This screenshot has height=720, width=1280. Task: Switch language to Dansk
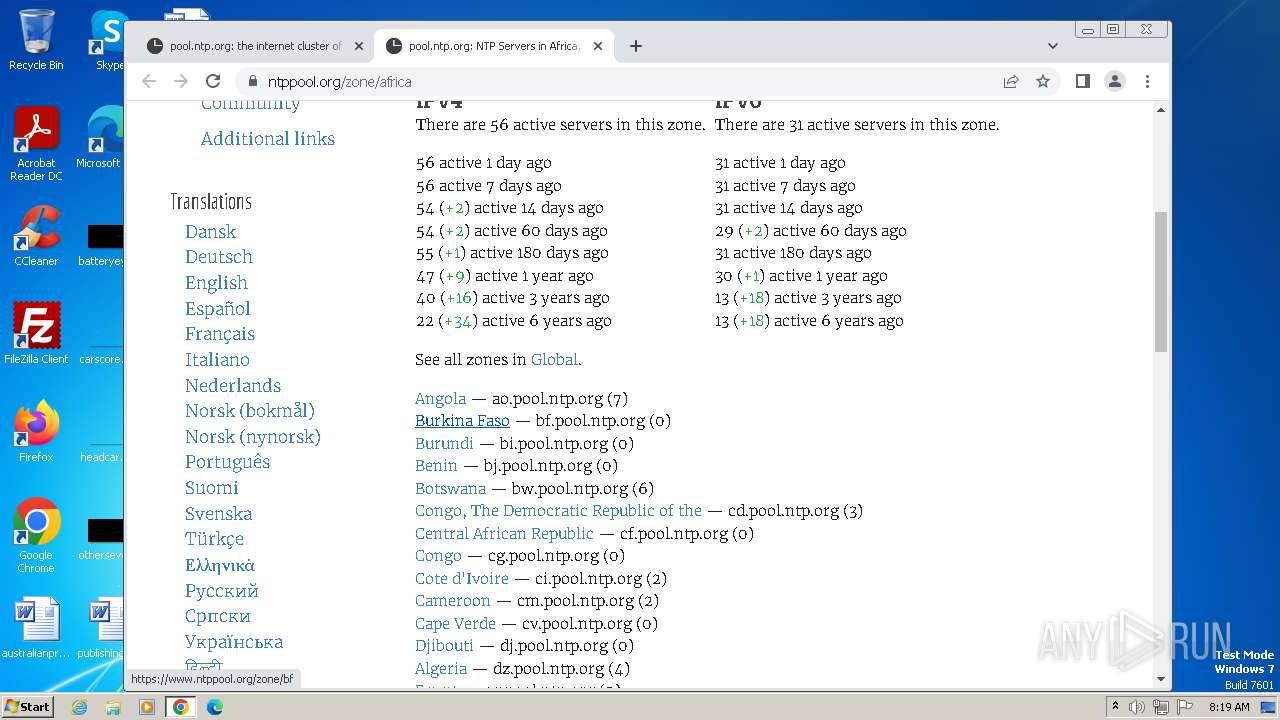point(211,232)
